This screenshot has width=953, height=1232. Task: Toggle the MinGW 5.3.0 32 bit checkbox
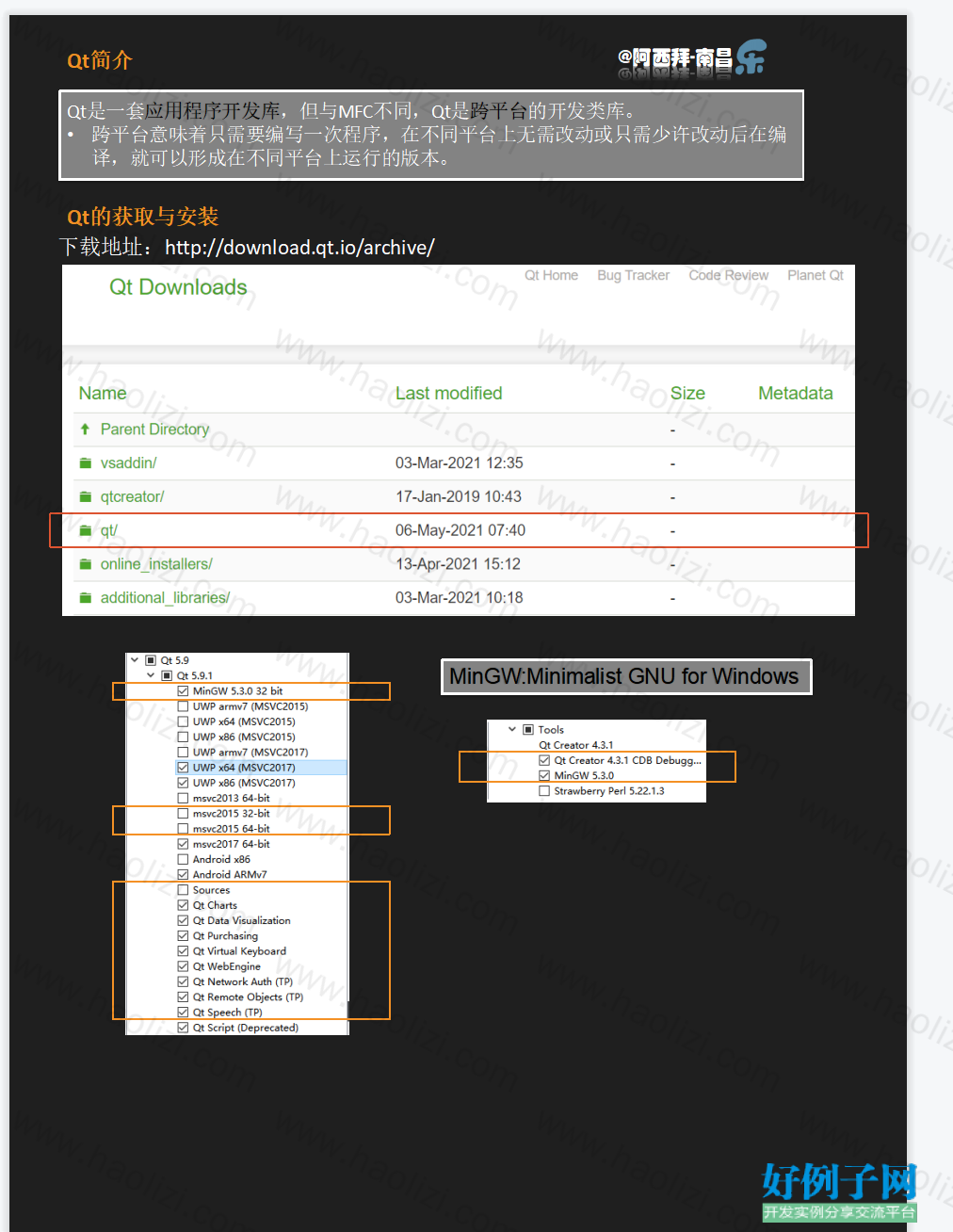click(x=183, y=690)
